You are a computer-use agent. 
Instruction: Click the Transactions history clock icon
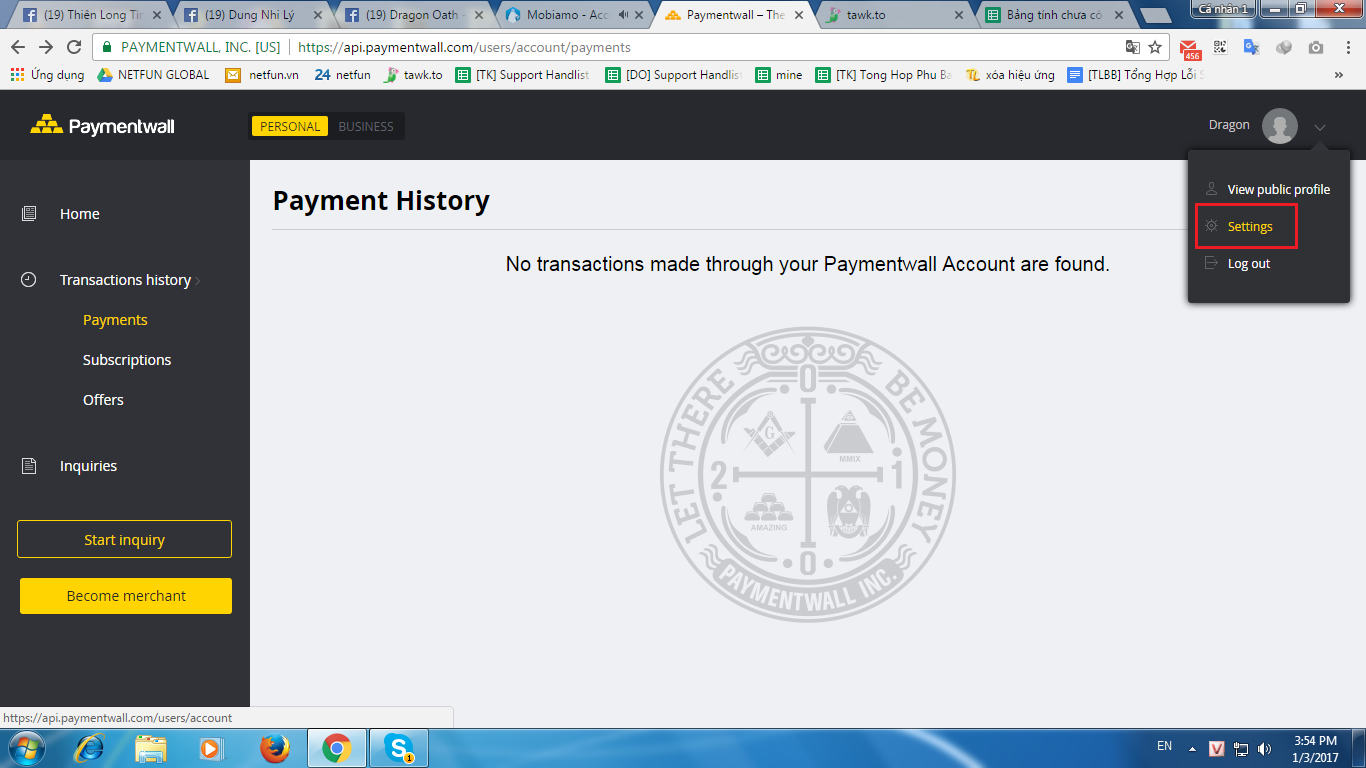pos(29,280)
